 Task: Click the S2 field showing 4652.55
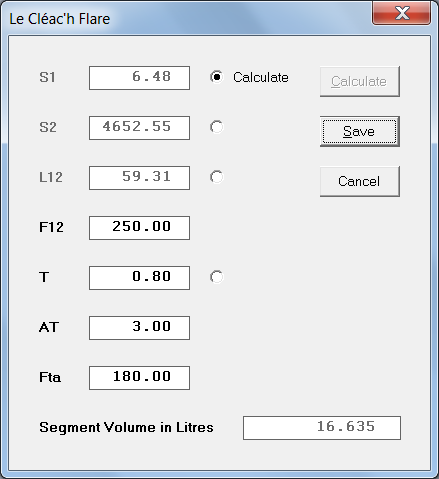(x=139, y=128)
